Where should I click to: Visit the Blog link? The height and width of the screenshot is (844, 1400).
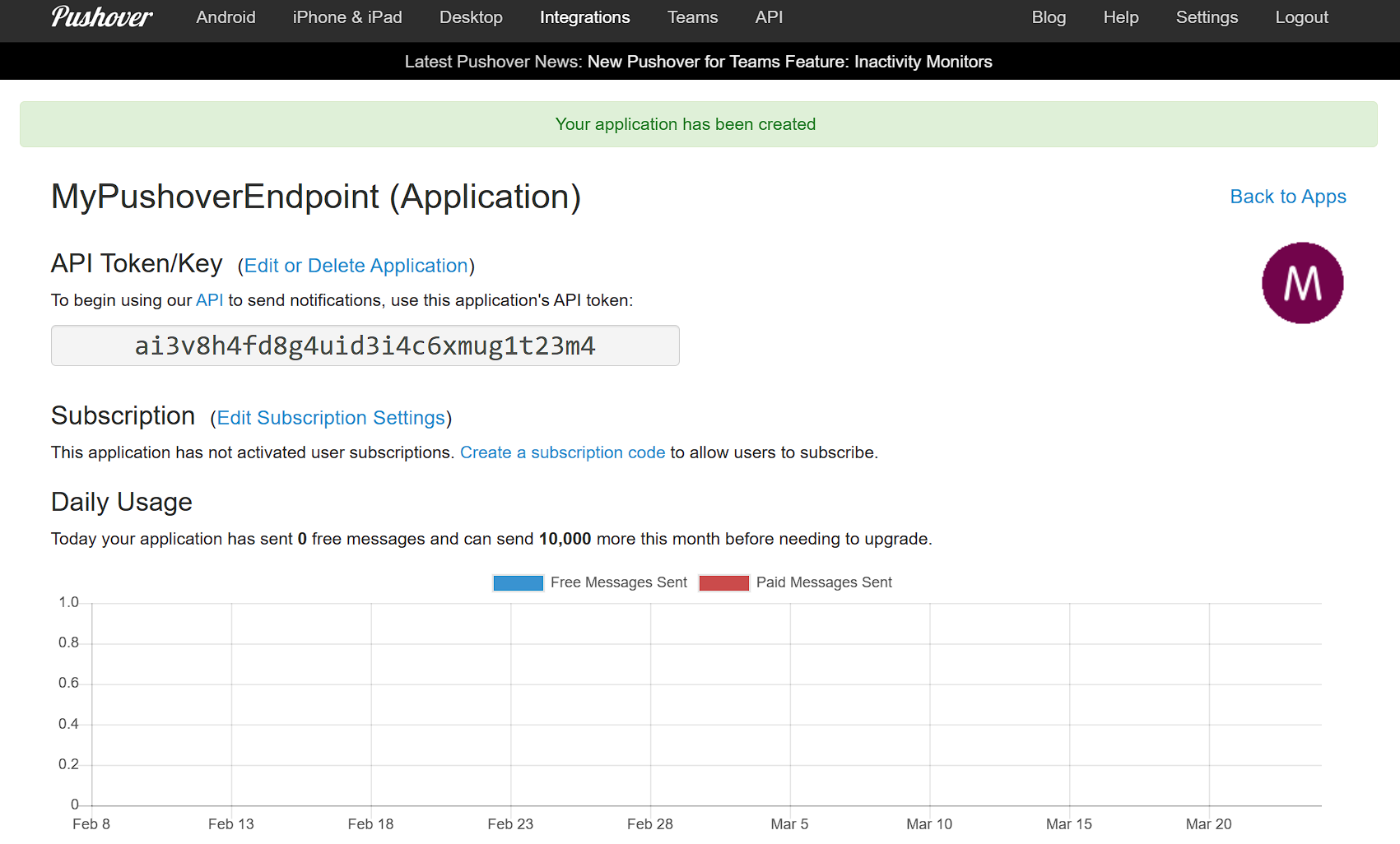coord(1049,17)
